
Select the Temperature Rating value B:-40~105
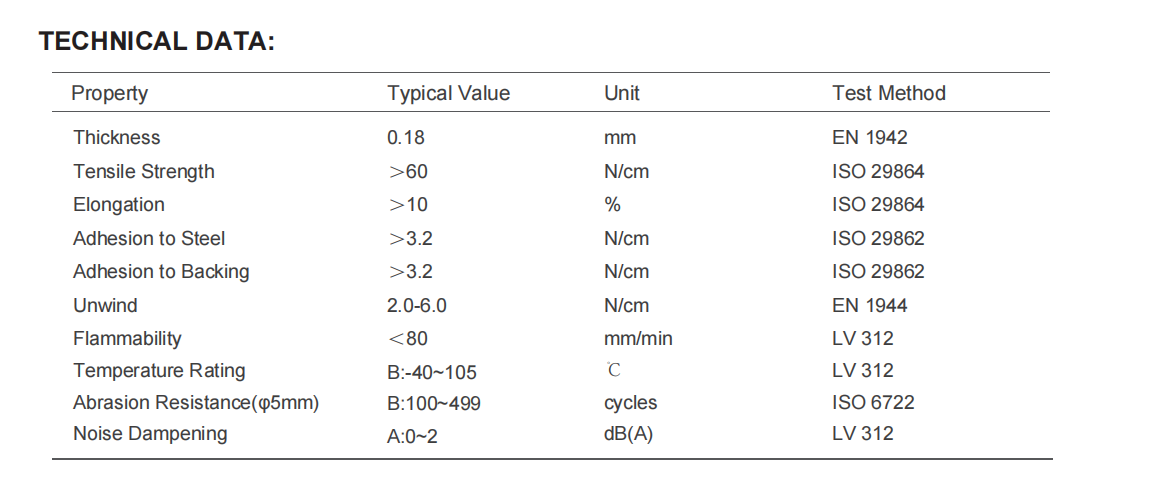tap(432, 373)
